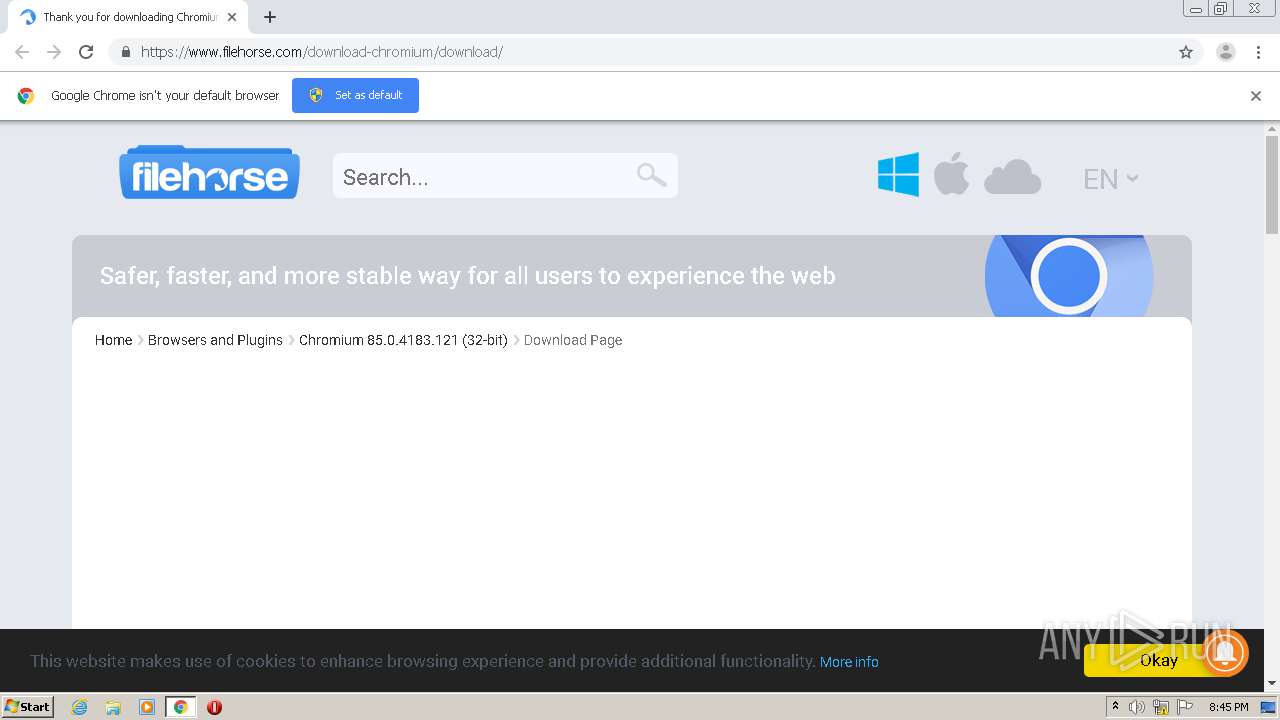The image size is (1280, 720).
Task: Click the Action Center flag icon
Action: point(1185,707)
